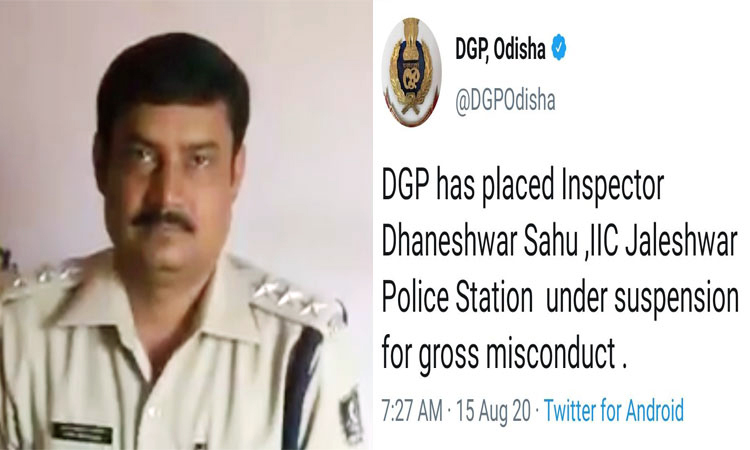750x450 pixels.
Task: Click the Ashoka emblem atop the police crest
Action: pos(411,32)
